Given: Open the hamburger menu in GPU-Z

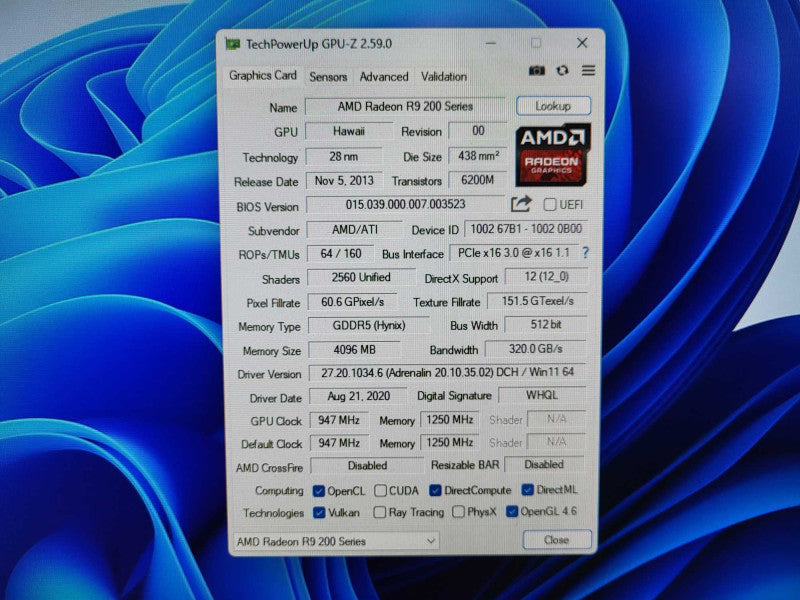Looking at the screenshot, I should pyautogui.click(x=588, y=70).
